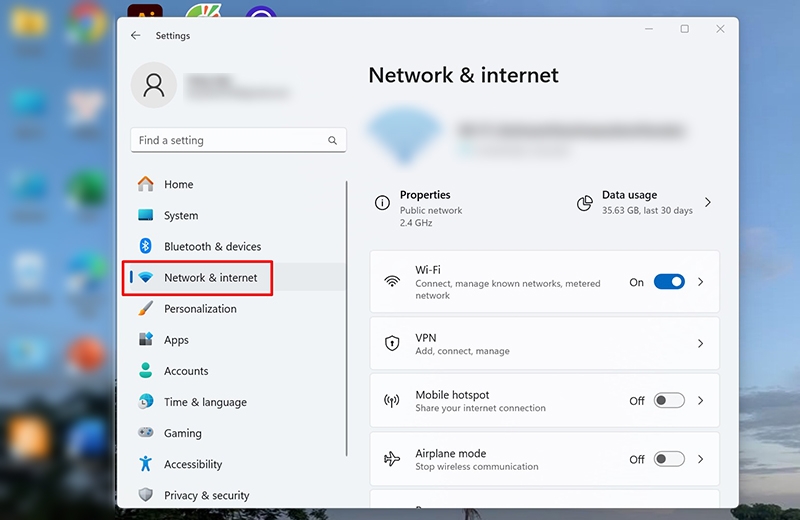Viewport: 800px width, 520px height.
Task: Click the Home house icon
Action: (x=145, y=184)
